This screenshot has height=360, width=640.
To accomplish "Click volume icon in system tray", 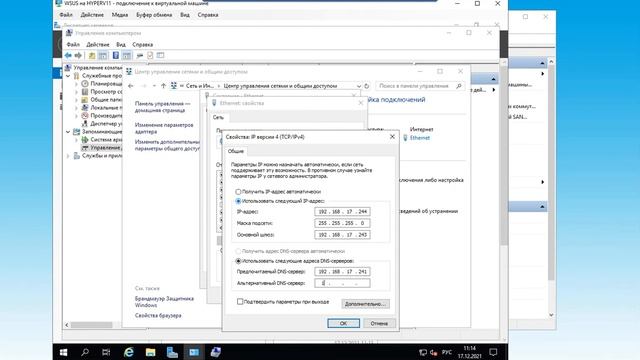I will coord(434,352).
